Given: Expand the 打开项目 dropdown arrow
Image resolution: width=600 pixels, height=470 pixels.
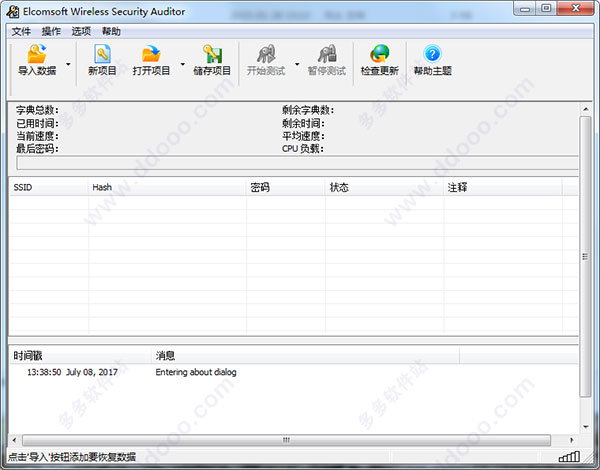Looking at the screenshot, I should pyautogui.click(x=183, y=64).
